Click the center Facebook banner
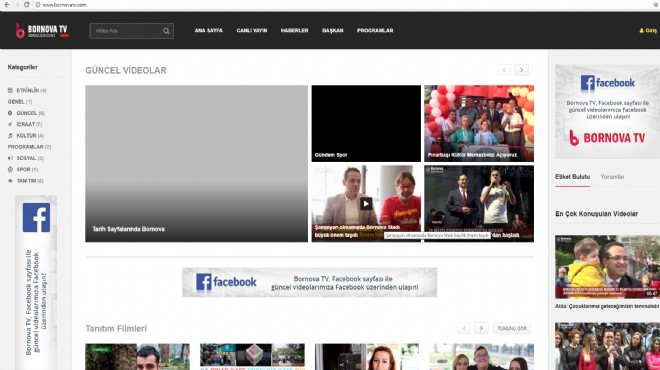 (309, 282)
